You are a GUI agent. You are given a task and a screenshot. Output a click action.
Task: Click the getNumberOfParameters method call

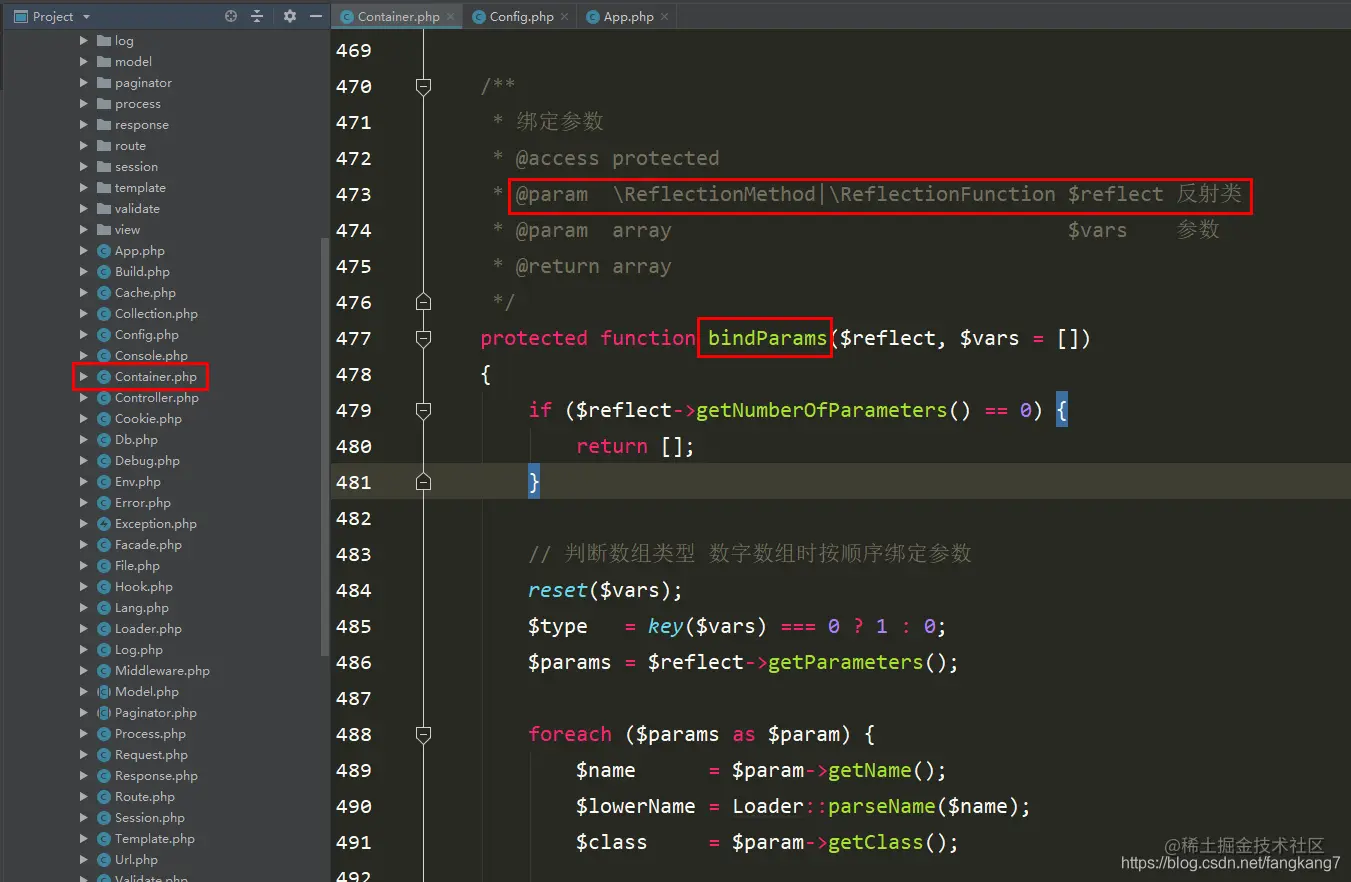coord(821,411)
